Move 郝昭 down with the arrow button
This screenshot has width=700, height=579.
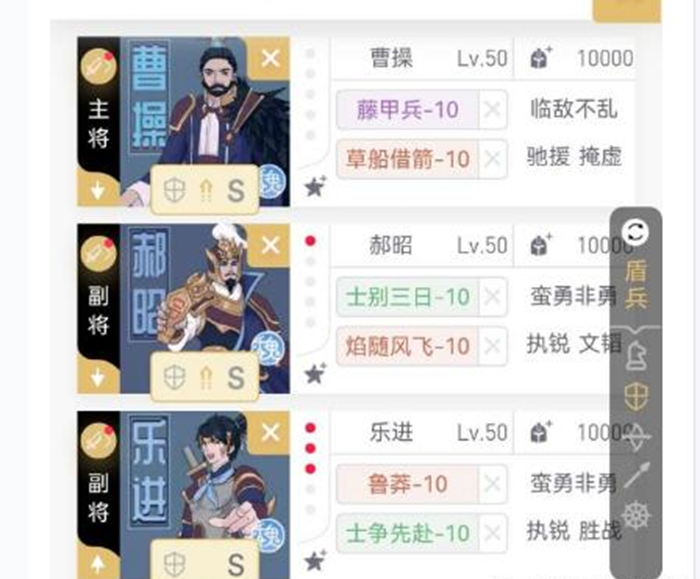pyautogui.click(x=98, y=379)
